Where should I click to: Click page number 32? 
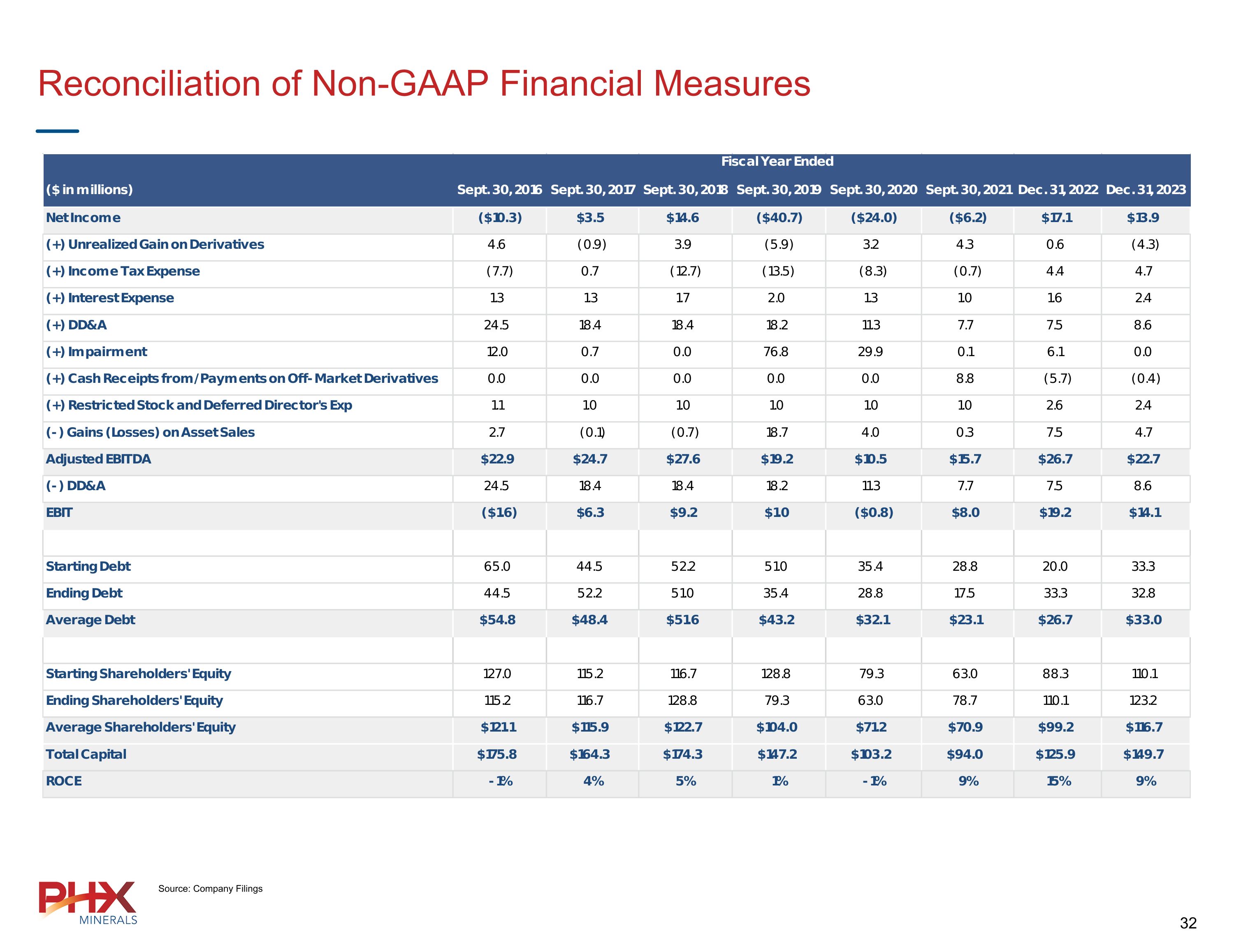[x=1188, y=923]
